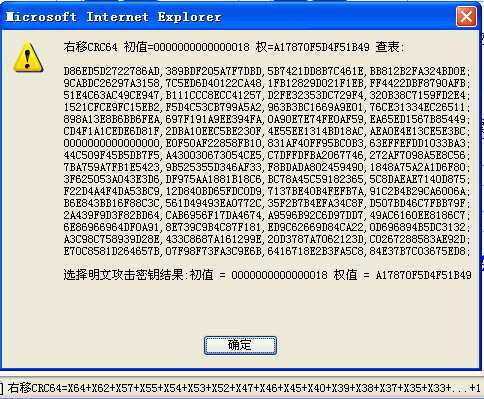Image resolution: width=484 pixels, height=399 pixels.
Task: Click the Microsoft Internet Explorer title text
Action: [114, 17]
